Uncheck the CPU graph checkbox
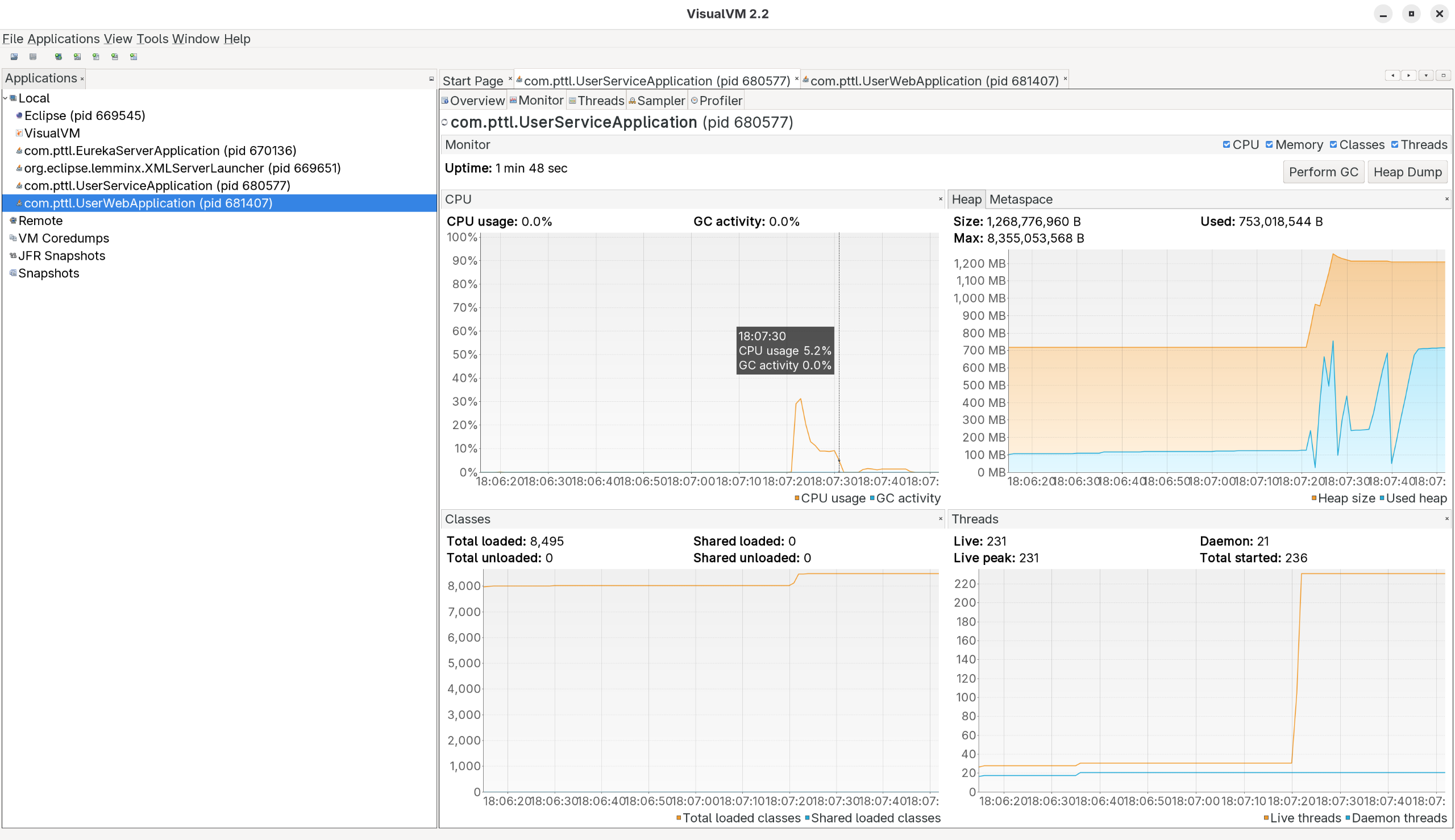This screenshot has width=1455, height=840. [x=1226, y=145]
